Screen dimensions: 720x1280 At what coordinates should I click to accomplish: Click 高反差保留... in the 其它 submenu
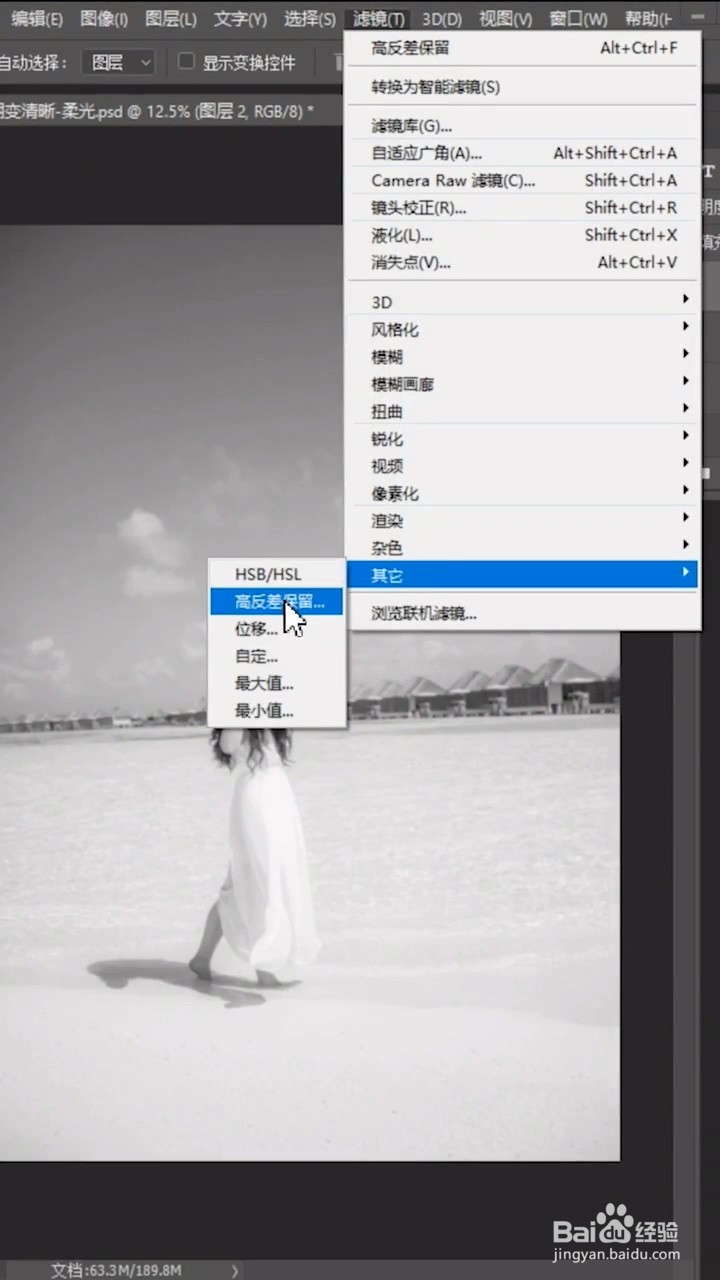click(x=277, y=602)
